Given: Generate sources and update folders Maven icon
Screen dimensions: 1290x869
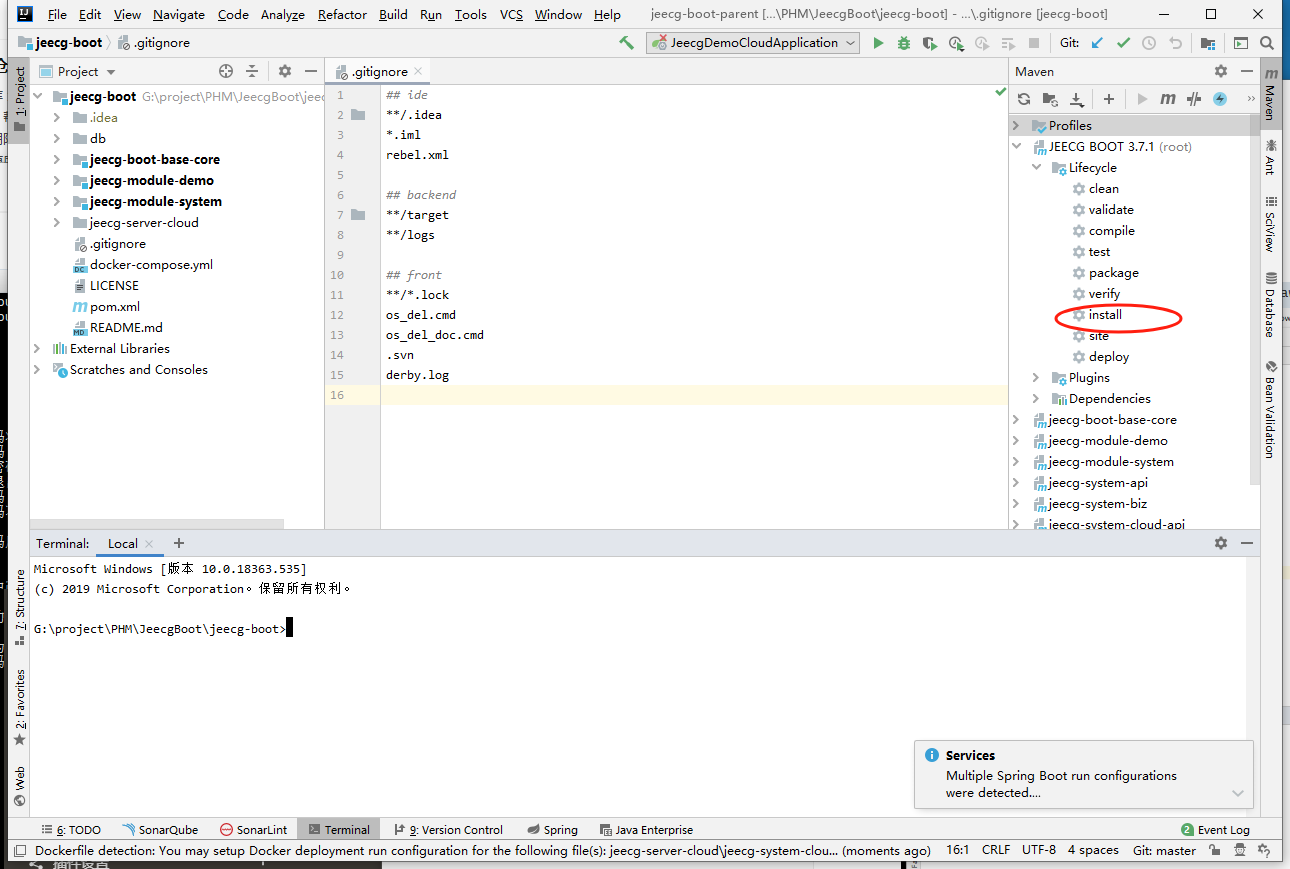Looking at the screenshot, I should (1050, 99).
